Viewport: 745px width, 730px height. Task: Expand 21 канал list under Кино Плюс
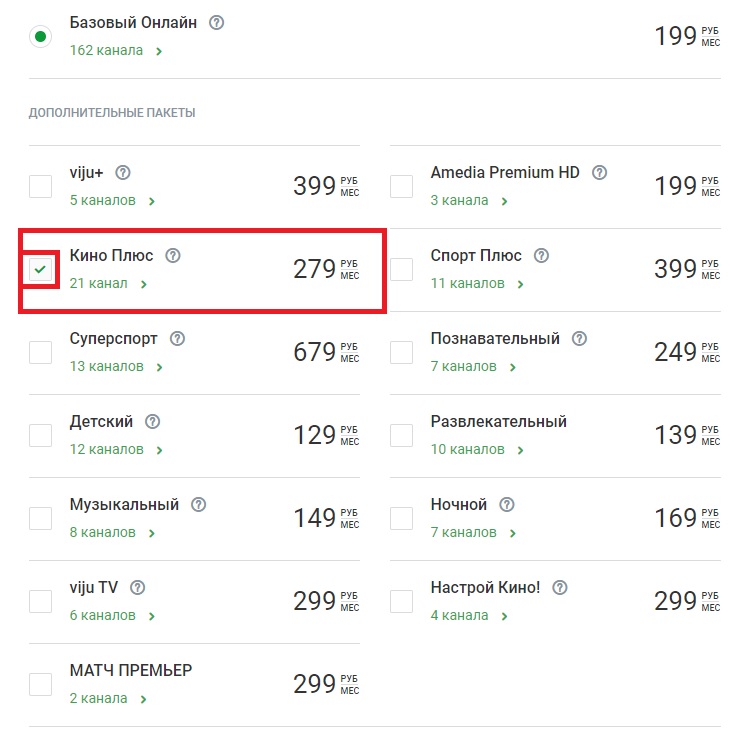(108, 284)
